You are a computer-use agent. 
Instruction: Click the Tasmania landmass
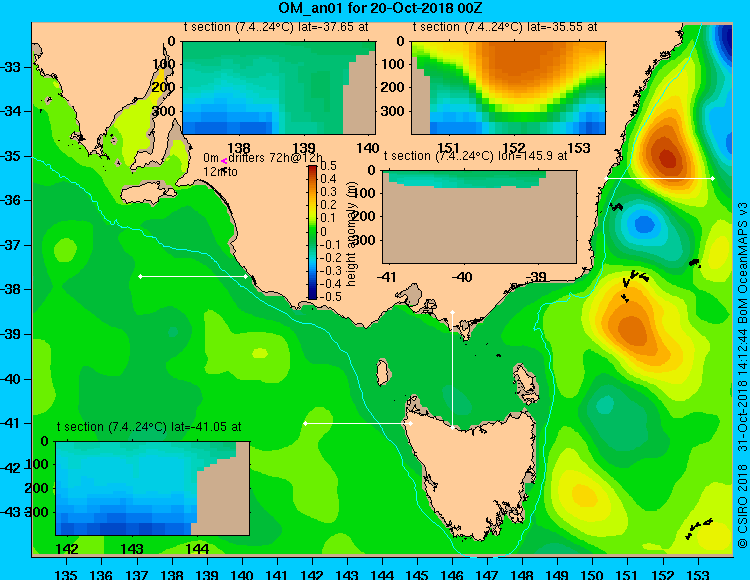point(474,473)
